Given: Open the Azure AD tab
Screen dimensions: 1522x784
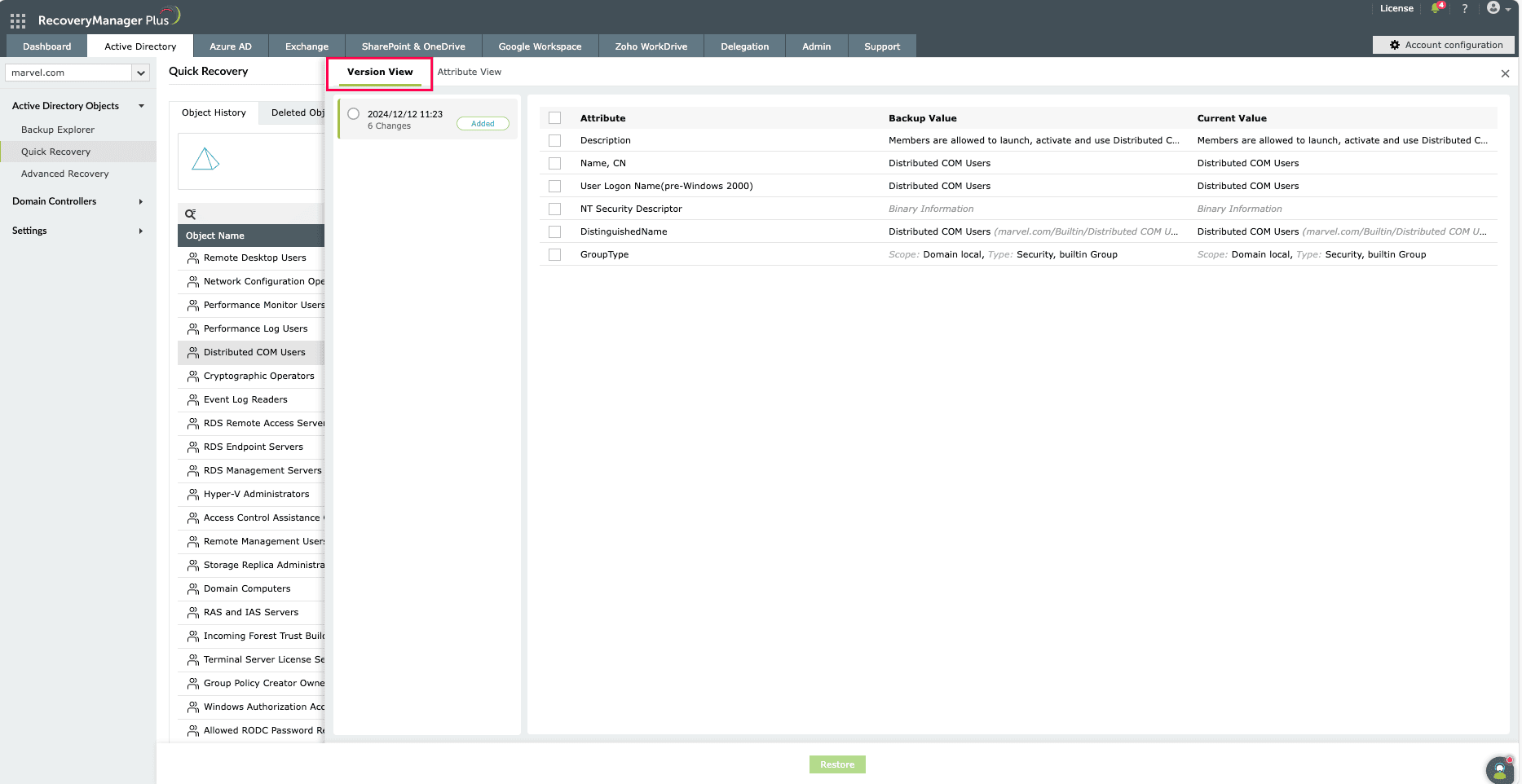Looking at the screenshot, I should pyautogui.click(x=231, y=46).
